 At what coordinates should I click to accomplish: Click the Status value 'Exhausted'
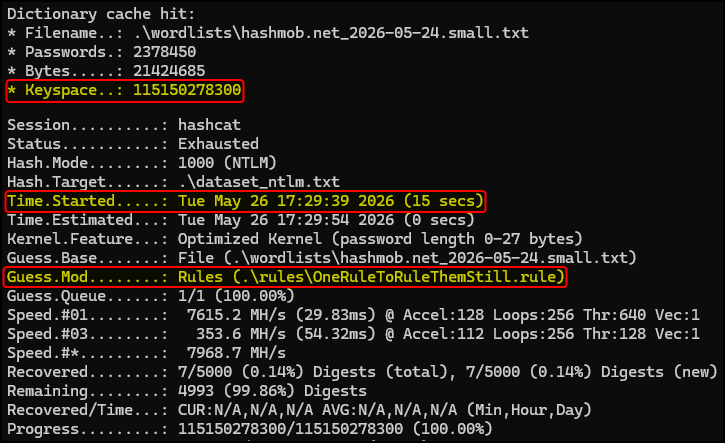(x=218, y=144)
